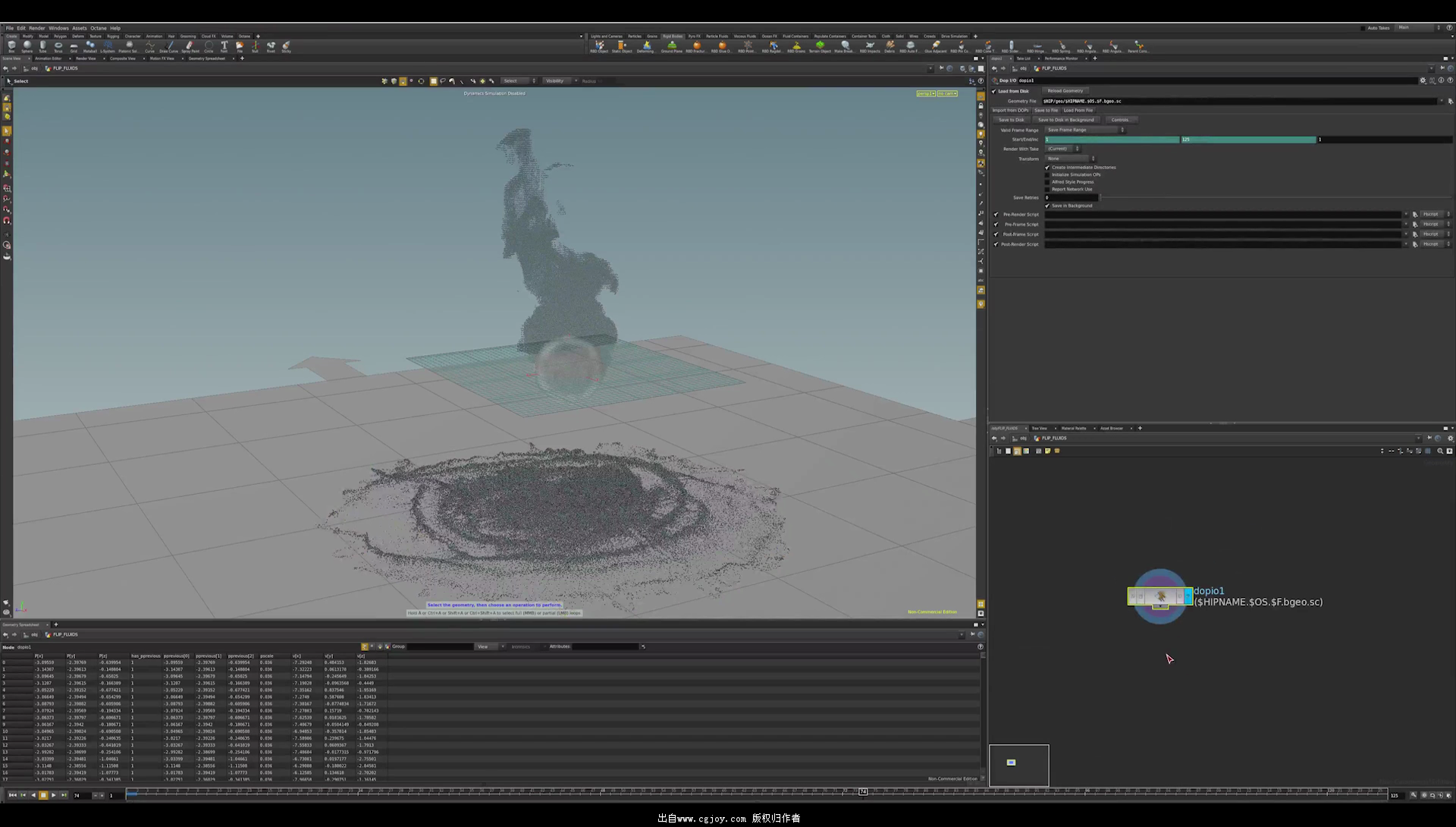Select the L-System shelf tool

(108, 46)
